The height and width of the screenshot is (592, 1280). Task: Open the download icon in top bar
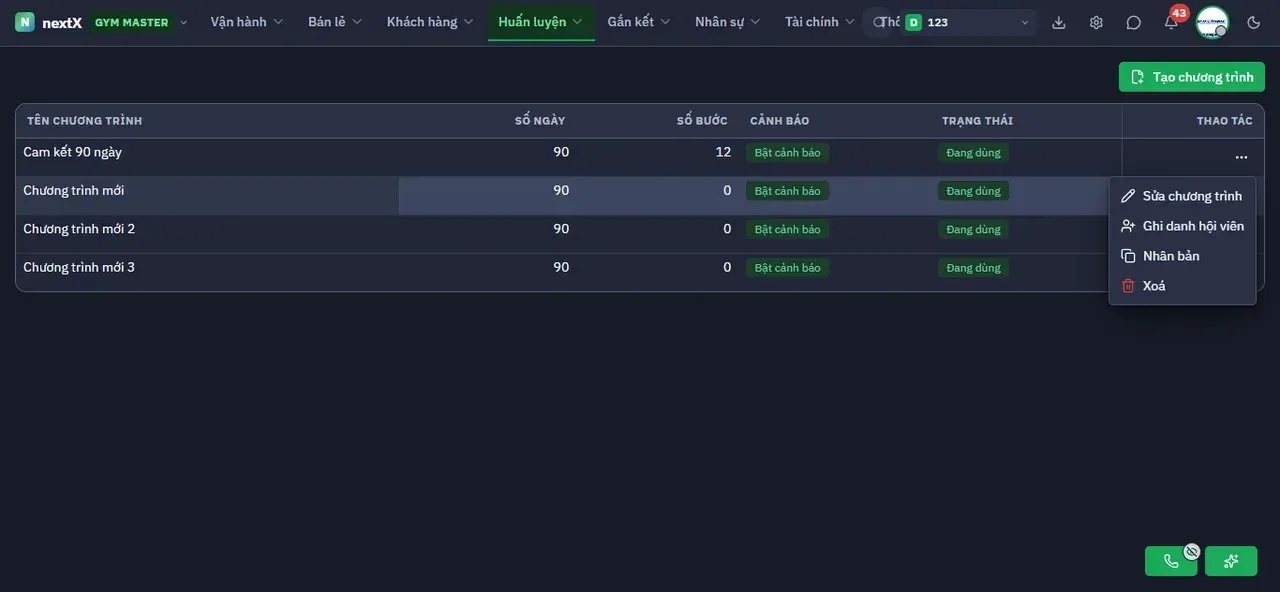(1059, 22)
